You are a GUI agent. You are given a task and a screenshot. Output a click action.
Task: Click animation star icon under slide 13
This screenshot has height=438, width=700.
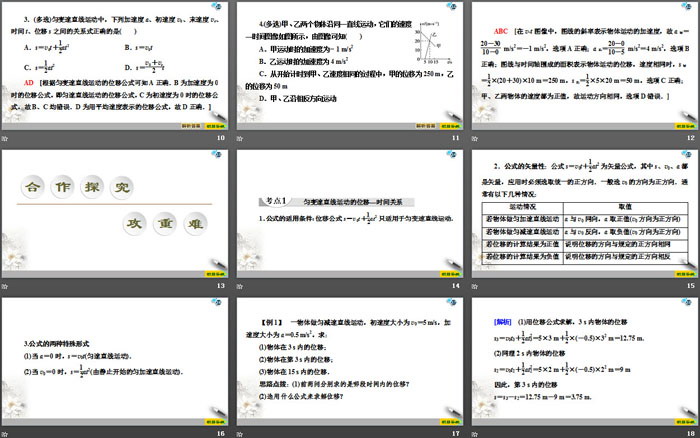click(x=6, y=286)
